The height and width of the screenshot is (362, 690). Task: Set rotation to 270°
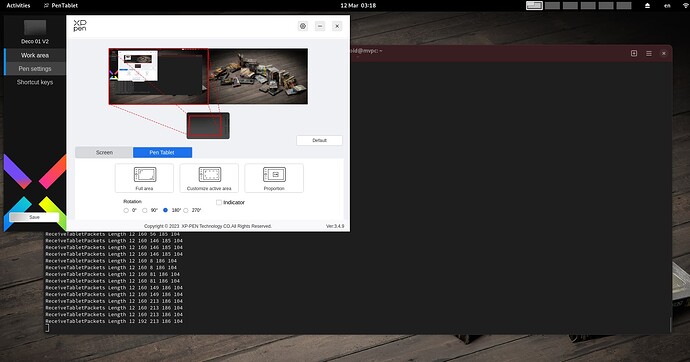click(x=186, y=210)
